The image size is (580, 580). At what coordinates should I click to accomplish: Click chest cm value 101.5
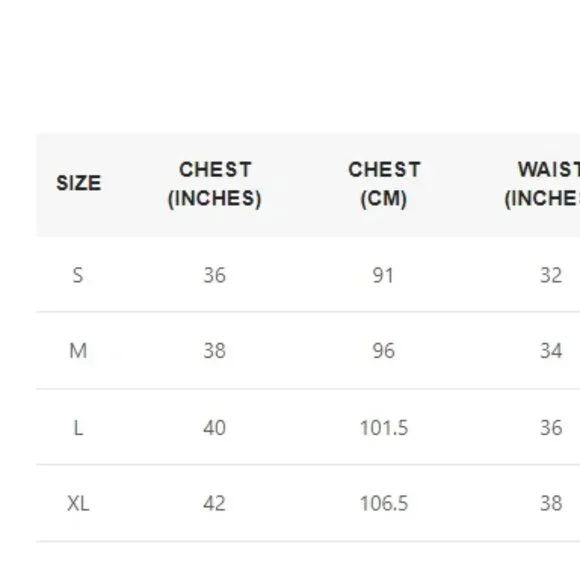click(384, 428)
